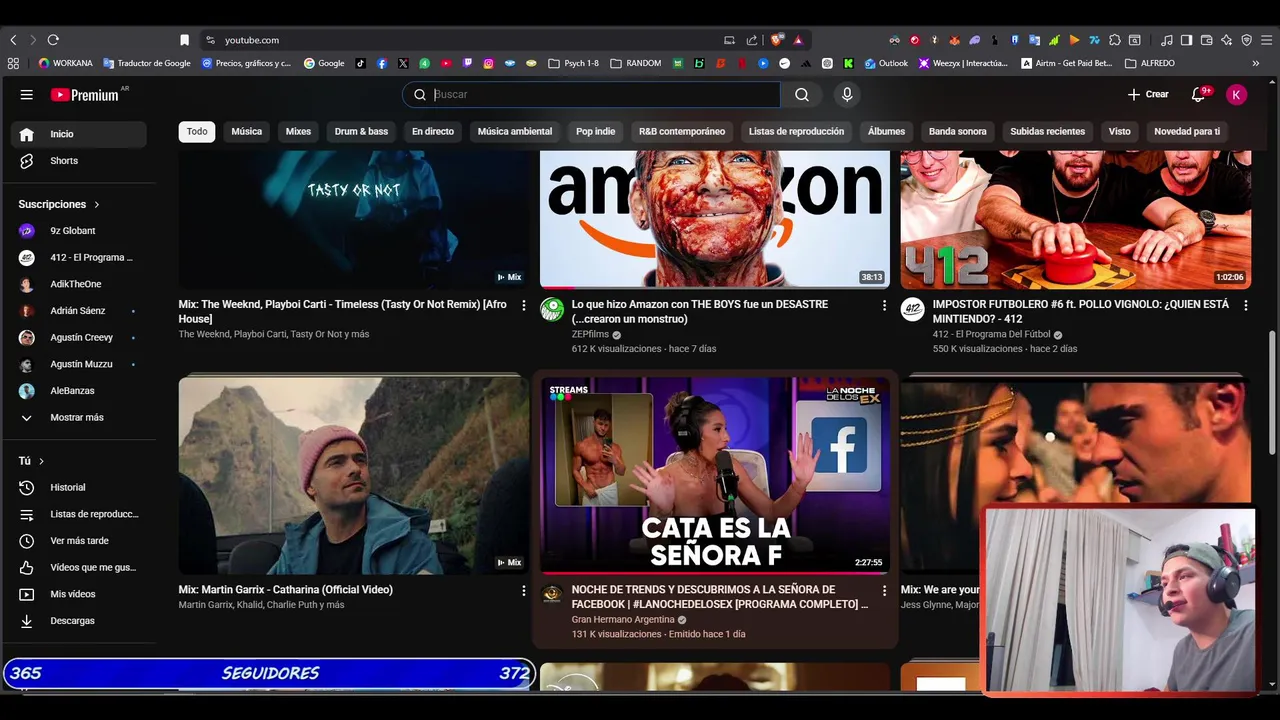Open Agustin Muzzu channel in sidebar
The image size is (1280, 720).
[x=78, y=364]
